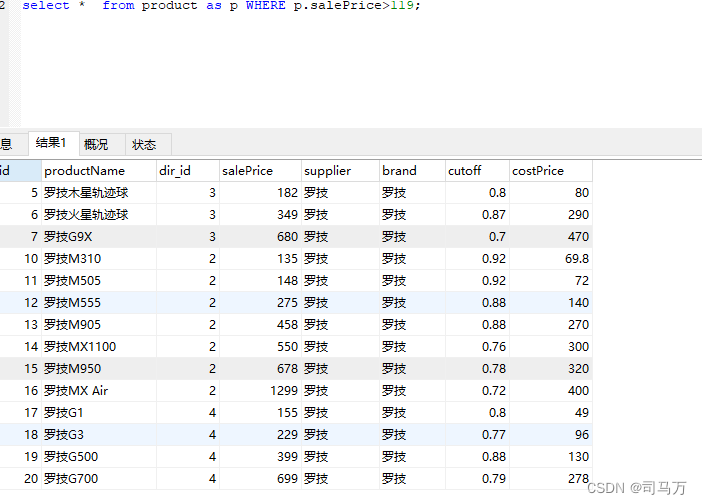Click salePrice value 680
This screenshot has width=702, height=504.
[x=261, y=237]
